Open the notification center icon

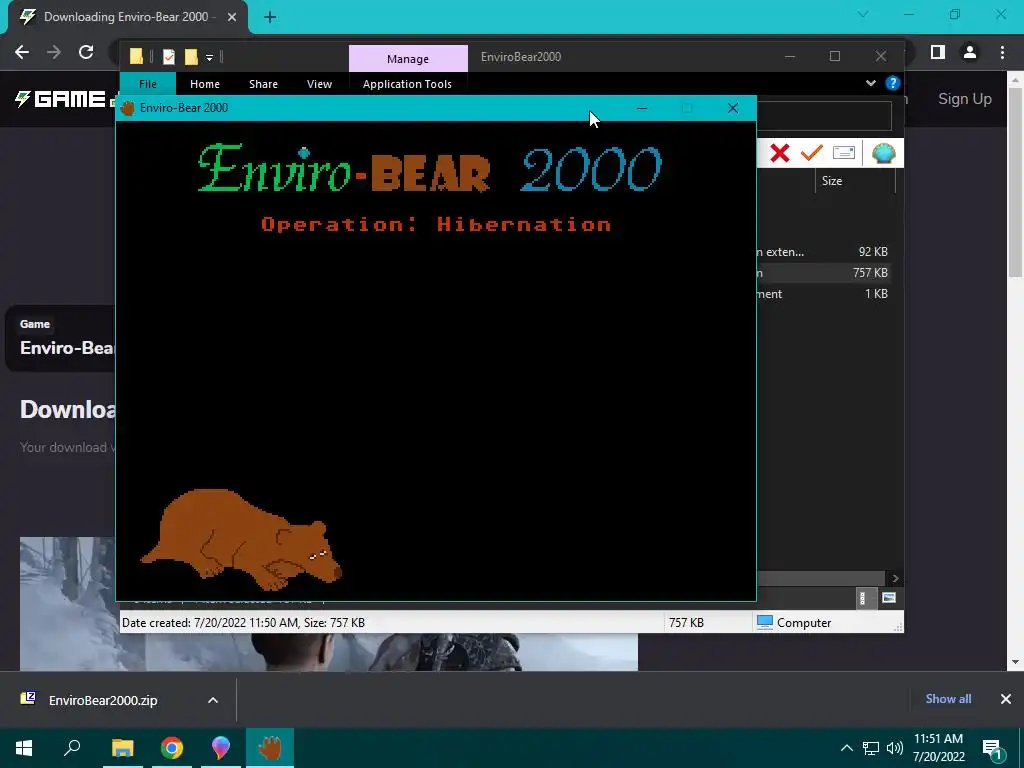pyautogui.click(x=993, y=750)
